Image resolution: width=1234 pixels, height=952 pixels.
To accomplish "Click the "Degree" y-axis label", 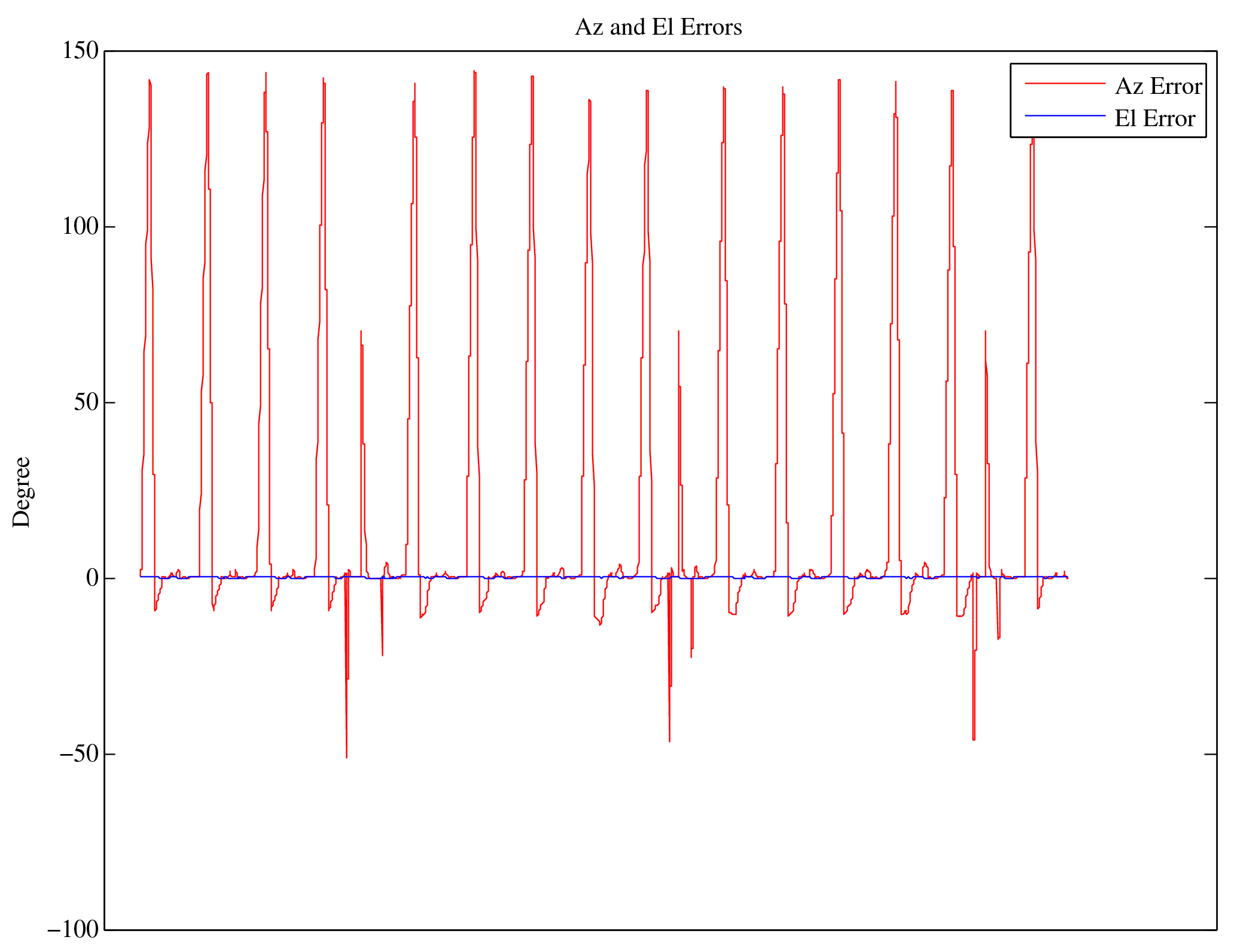I will [22, 492].
